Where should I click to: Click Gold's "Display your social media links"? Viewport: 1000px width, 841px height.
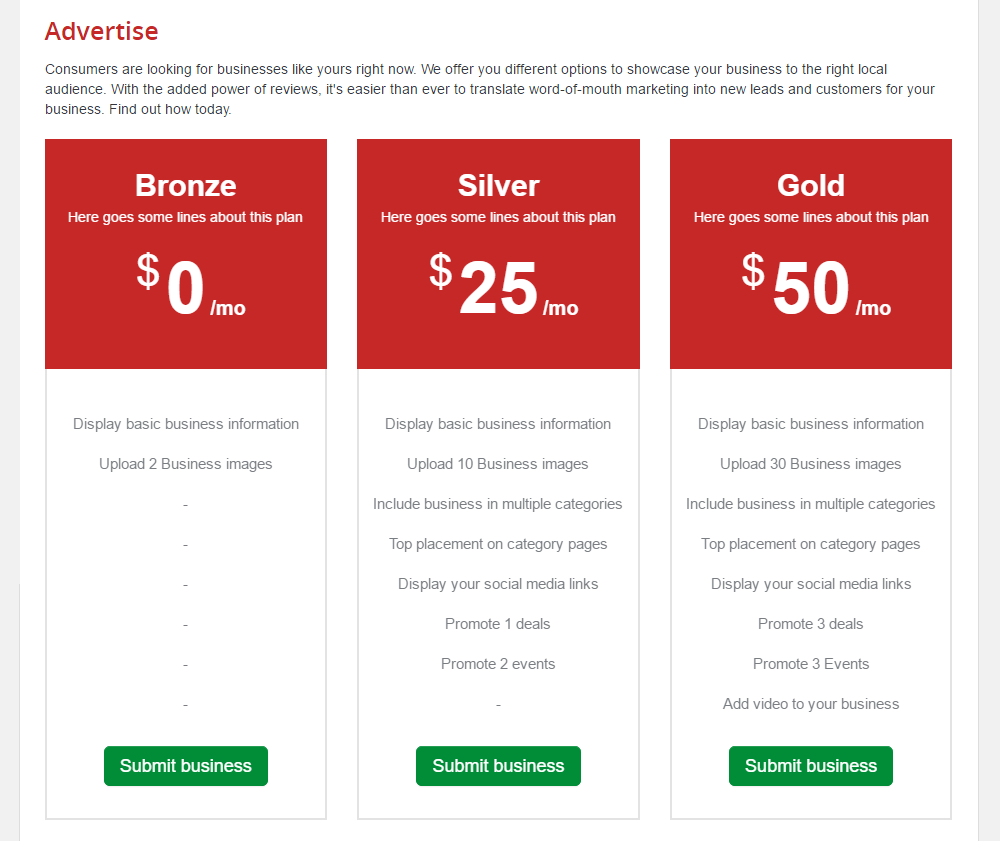pyautogui.click(x=811, y=584)
